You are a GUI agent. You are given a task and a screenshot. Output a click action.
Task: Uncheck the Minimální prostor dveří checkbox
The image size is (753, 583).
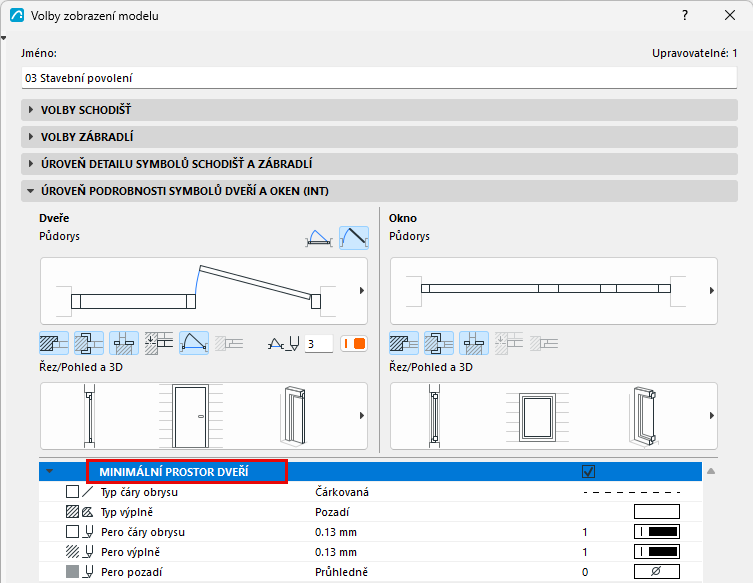(588, 472)
